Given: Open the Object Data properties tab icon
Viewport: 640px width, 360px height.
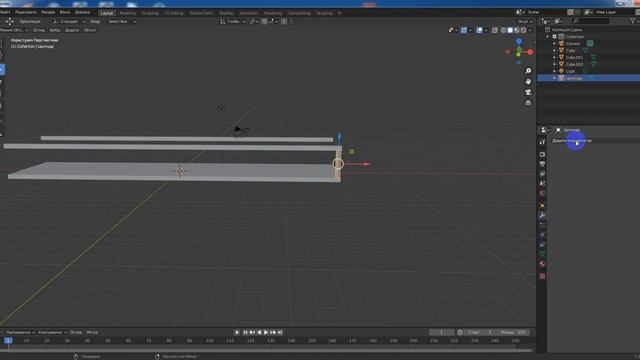Looking at the screenshot, I should click(x=542, y=254).
